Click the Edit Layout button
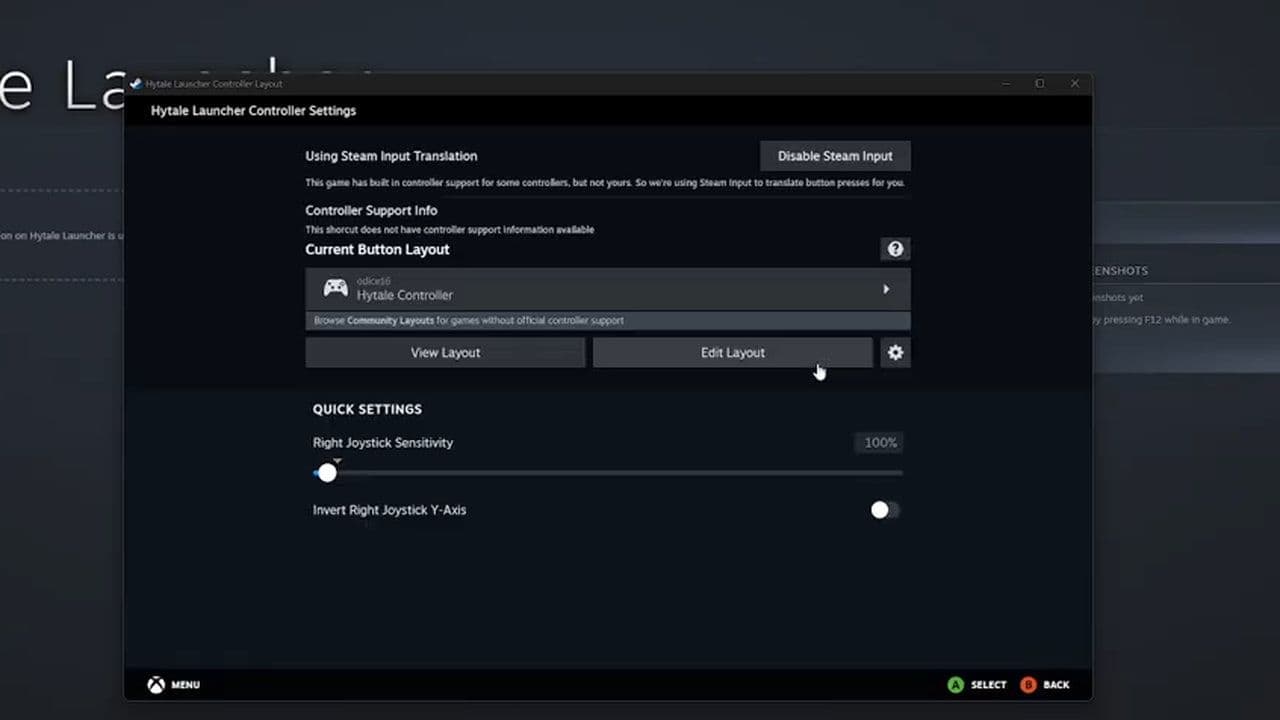 pos(732,352)
